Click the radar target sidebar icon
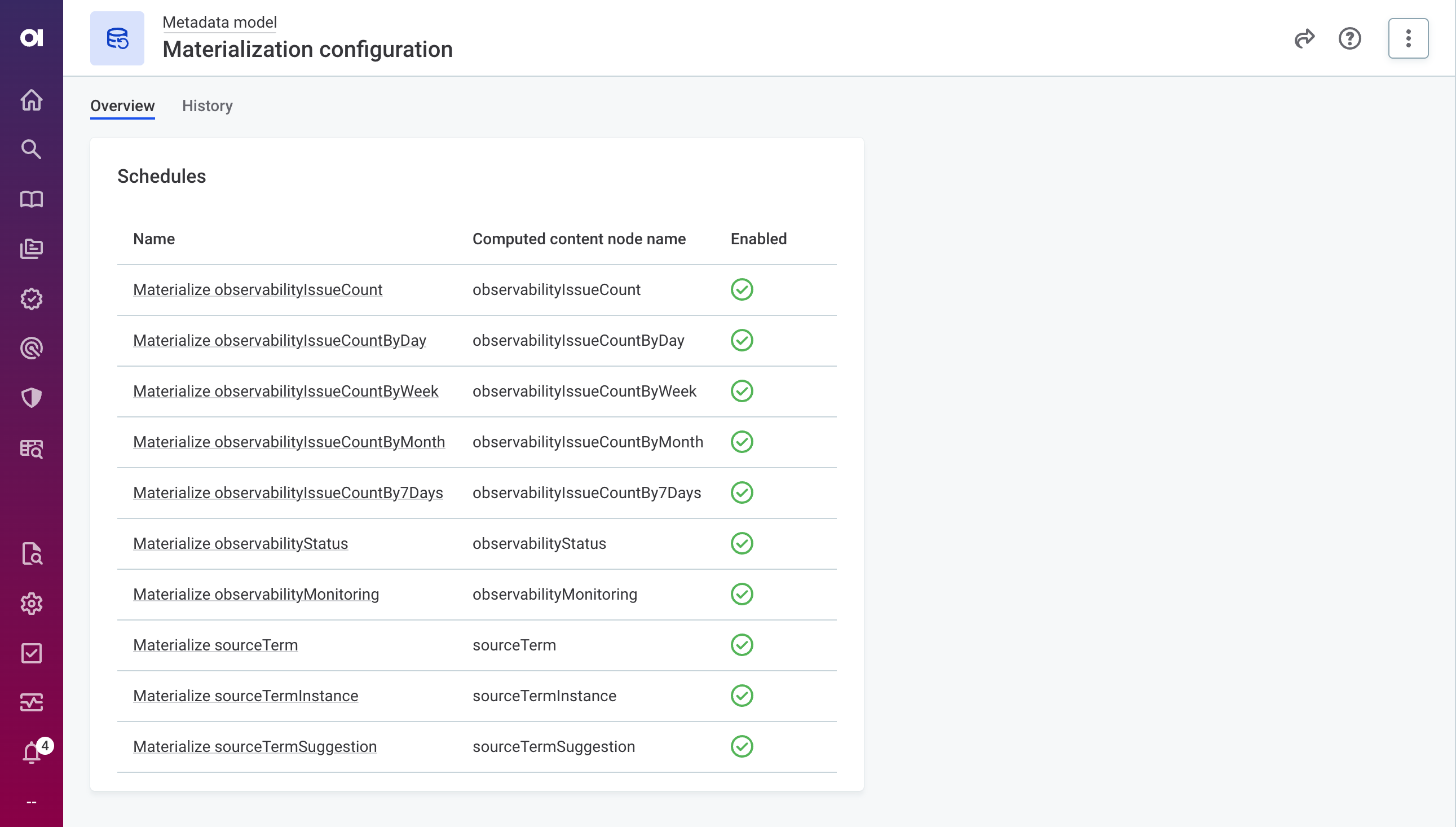 point(31,348)
